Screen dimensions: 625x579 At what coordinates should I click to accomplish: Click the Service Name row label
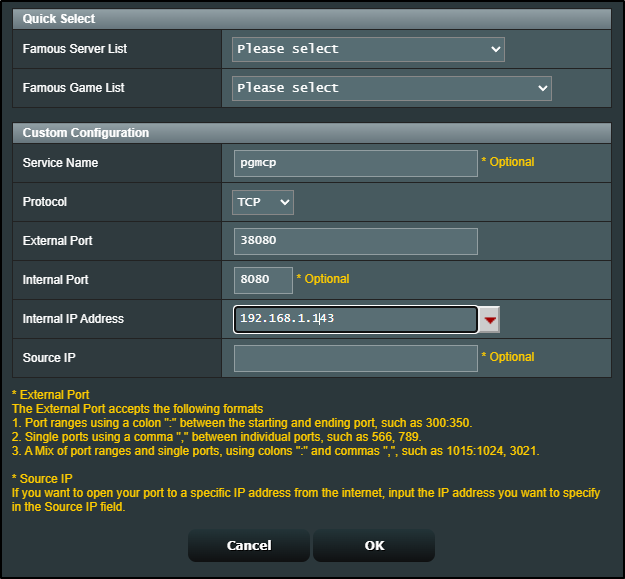[x=60, y=163]
